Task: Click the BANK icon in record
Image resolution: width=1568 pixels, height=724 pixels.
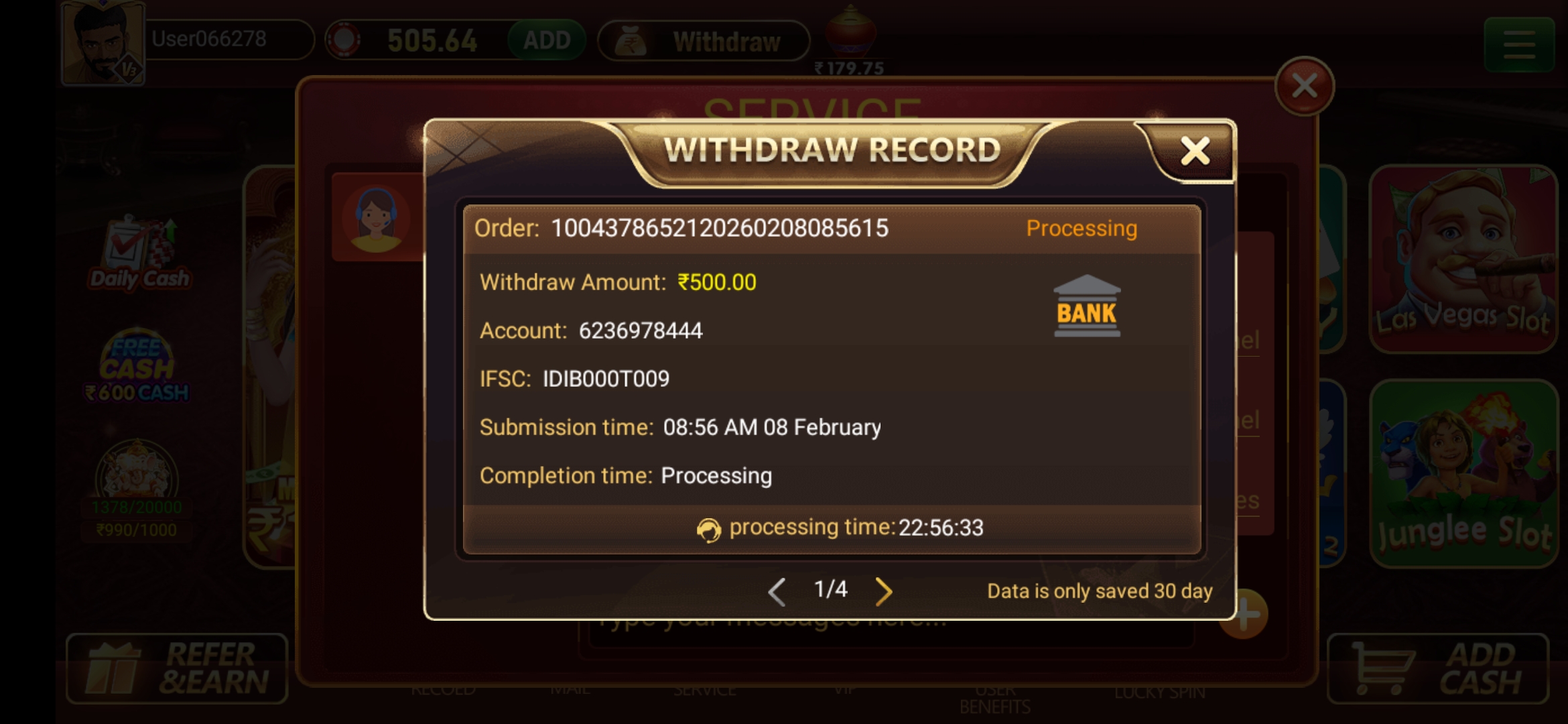Action: tap(1086, 306)
